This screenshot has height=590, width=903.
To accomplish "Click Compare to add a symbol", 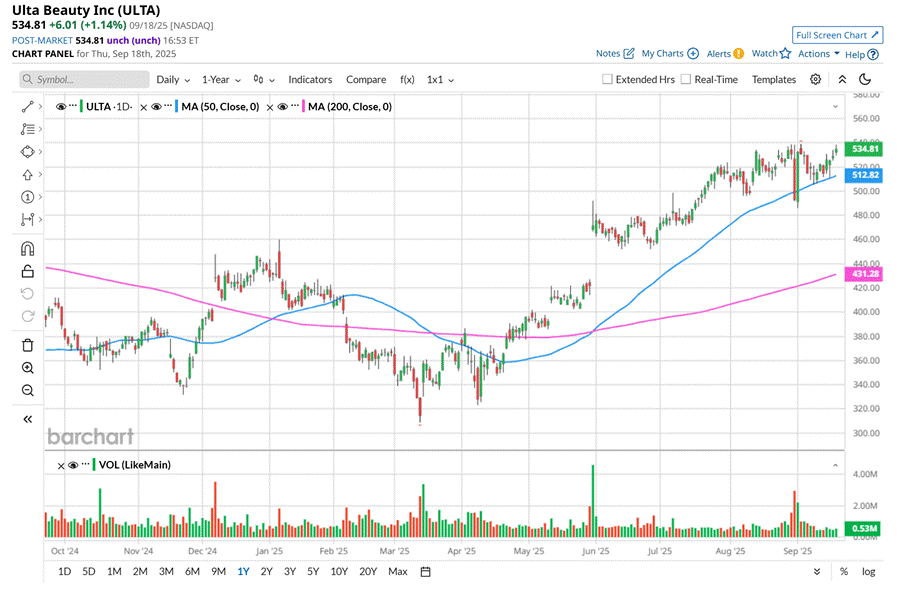I will 366,80.
